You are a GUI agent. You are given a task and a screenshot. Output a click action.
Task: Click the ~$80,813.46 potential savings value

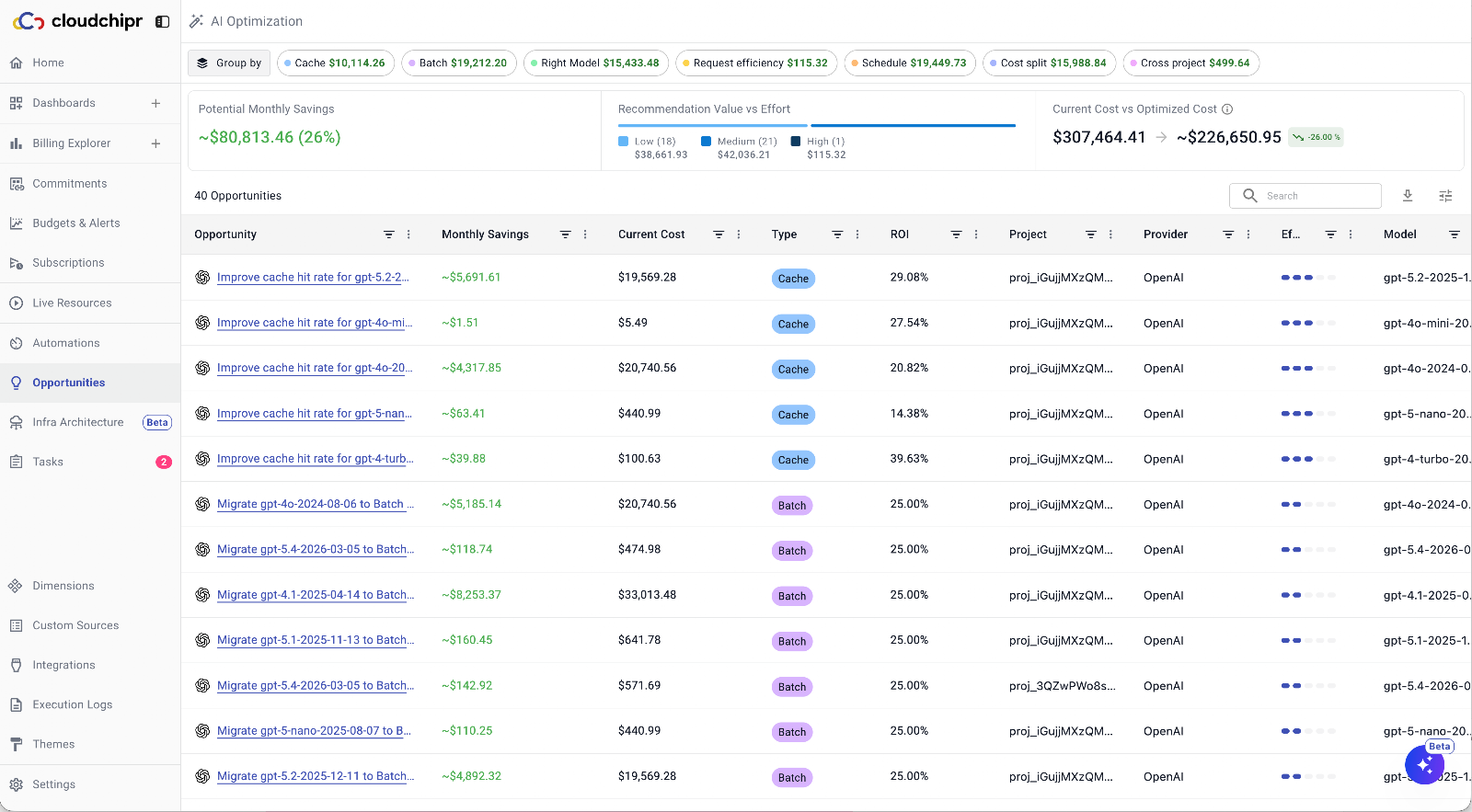270,137
